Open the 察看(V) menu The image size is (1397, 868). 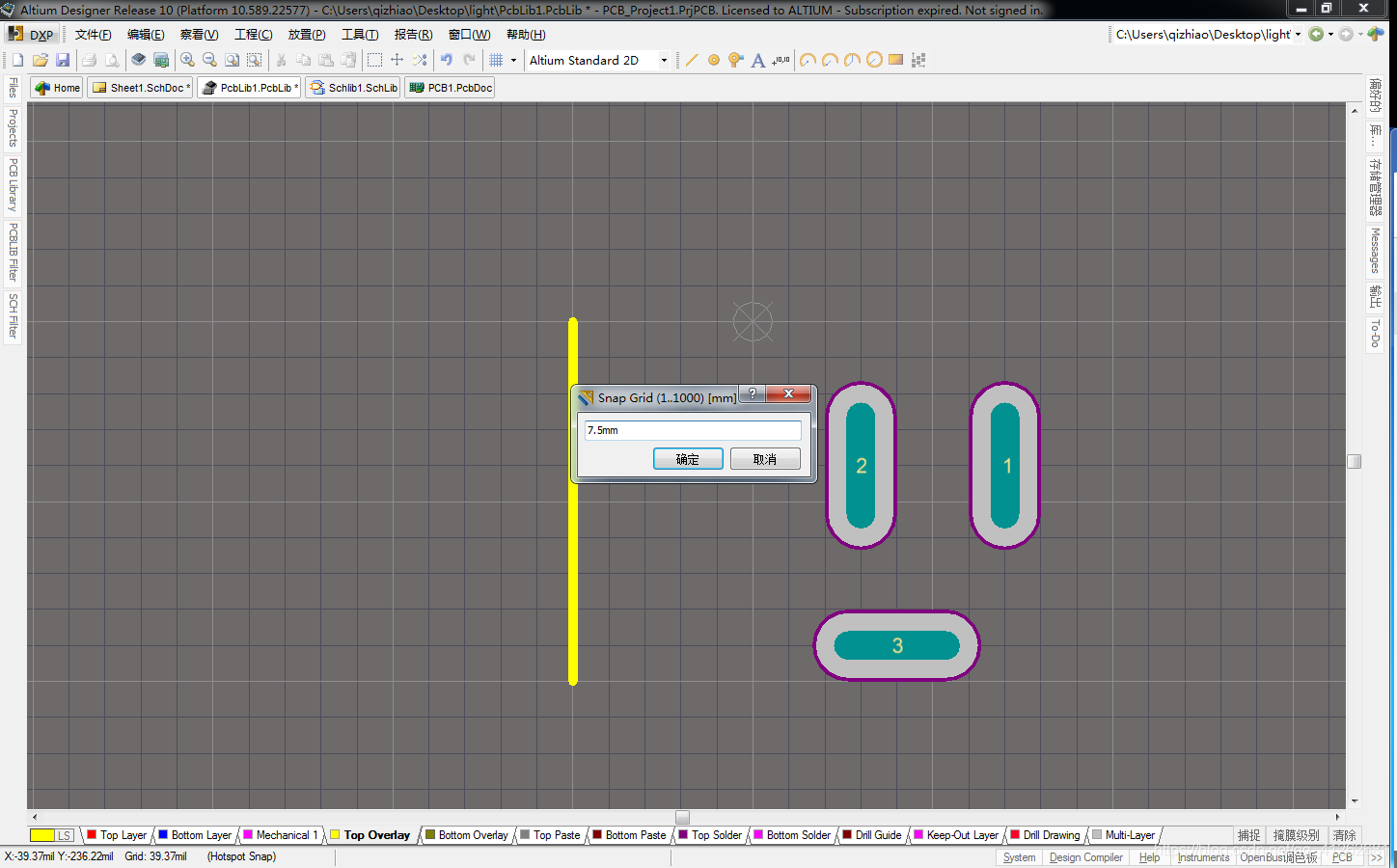(x=200, y=34)
